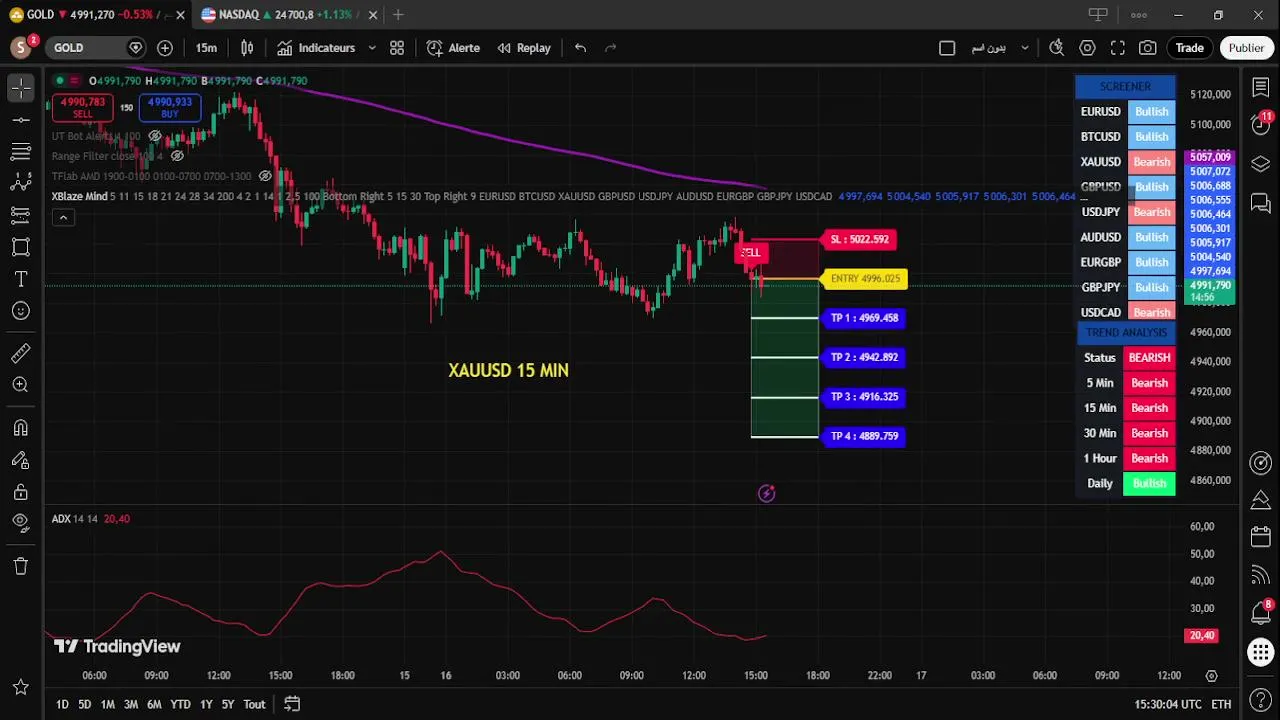
Task: Open the Trade panel
Action: coord(1189,48)
